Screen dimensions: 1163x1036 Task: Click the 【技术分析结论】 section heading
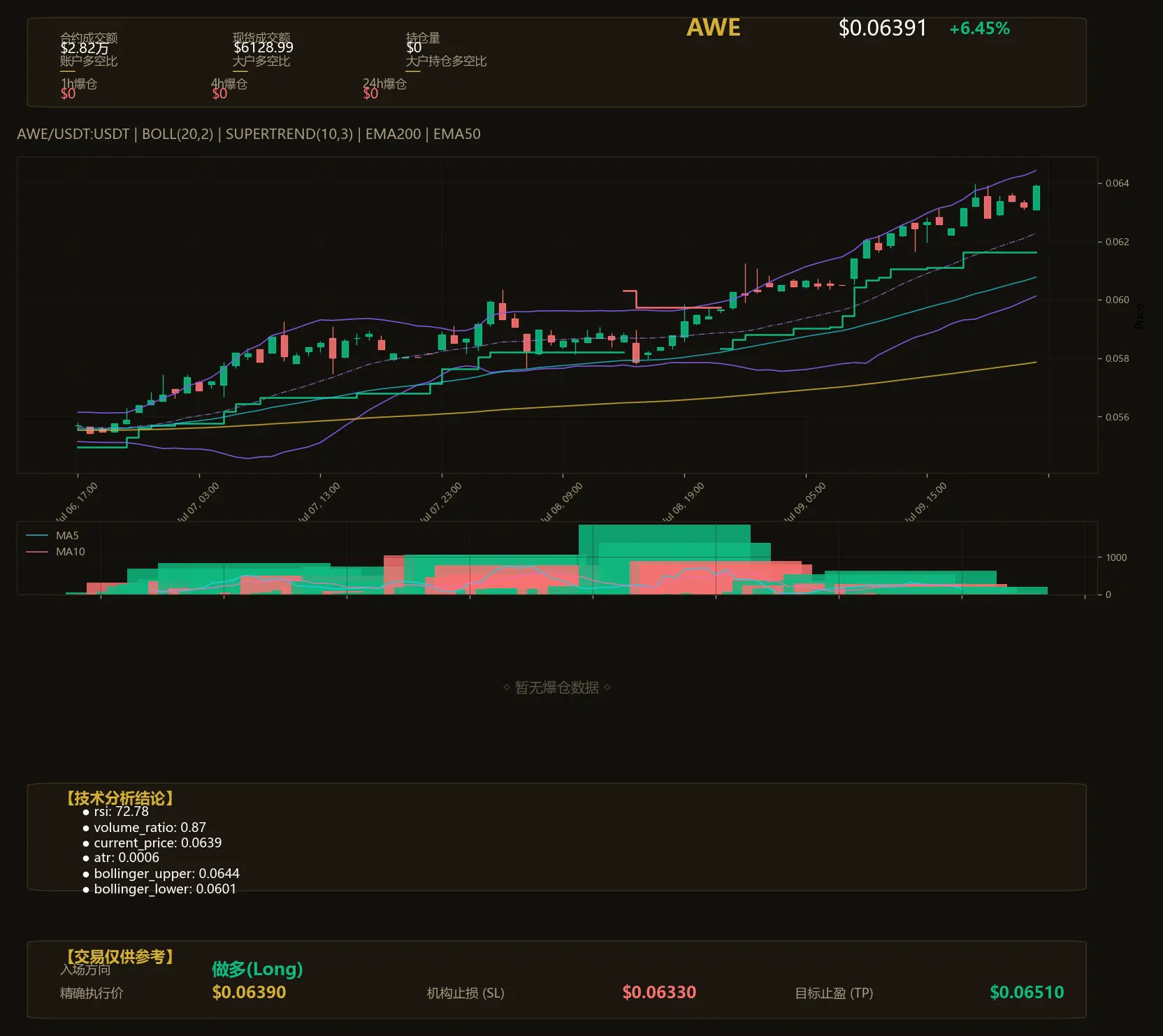[x=120, y=798]
